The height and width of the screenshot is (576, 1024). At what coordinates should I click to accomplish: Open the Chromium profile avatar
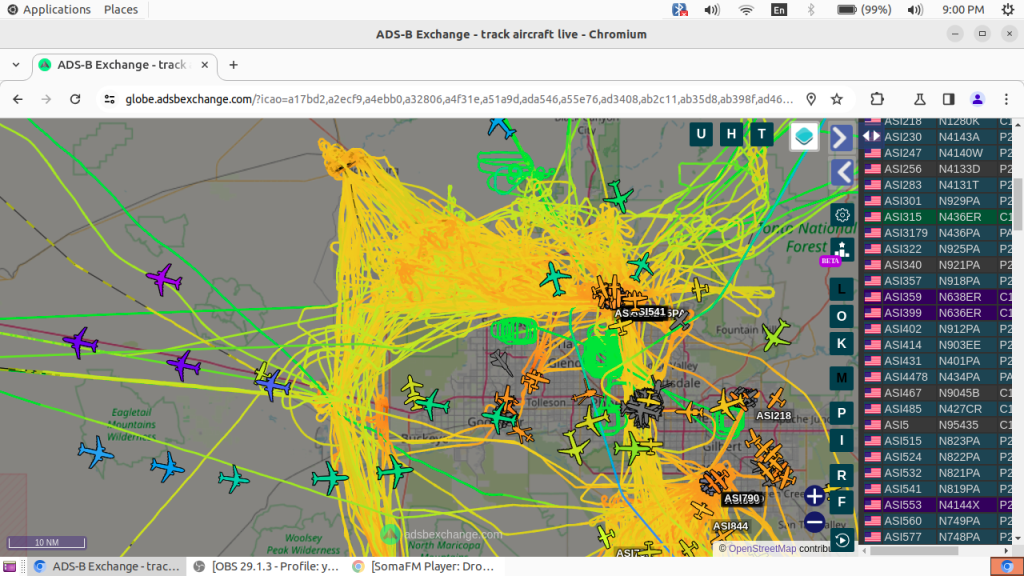pyautogui.click(x=978, y=99)
